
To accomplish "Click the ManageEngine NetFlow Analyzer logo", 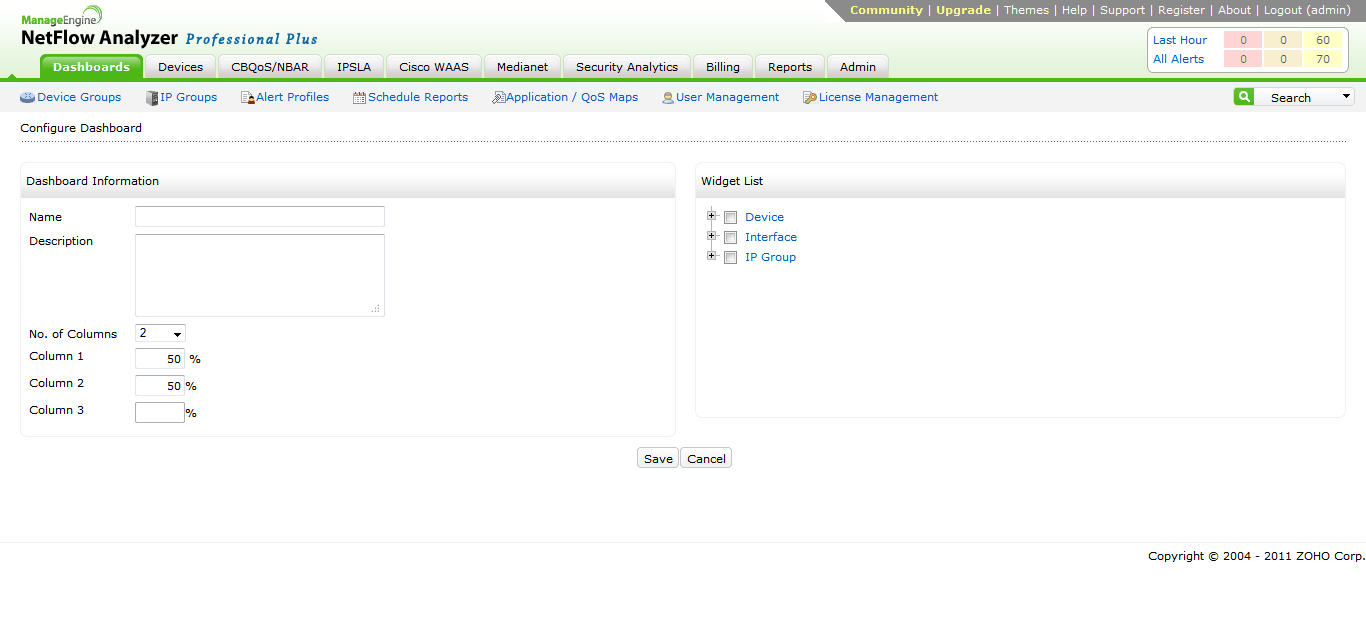I will [x=169, y=28].
